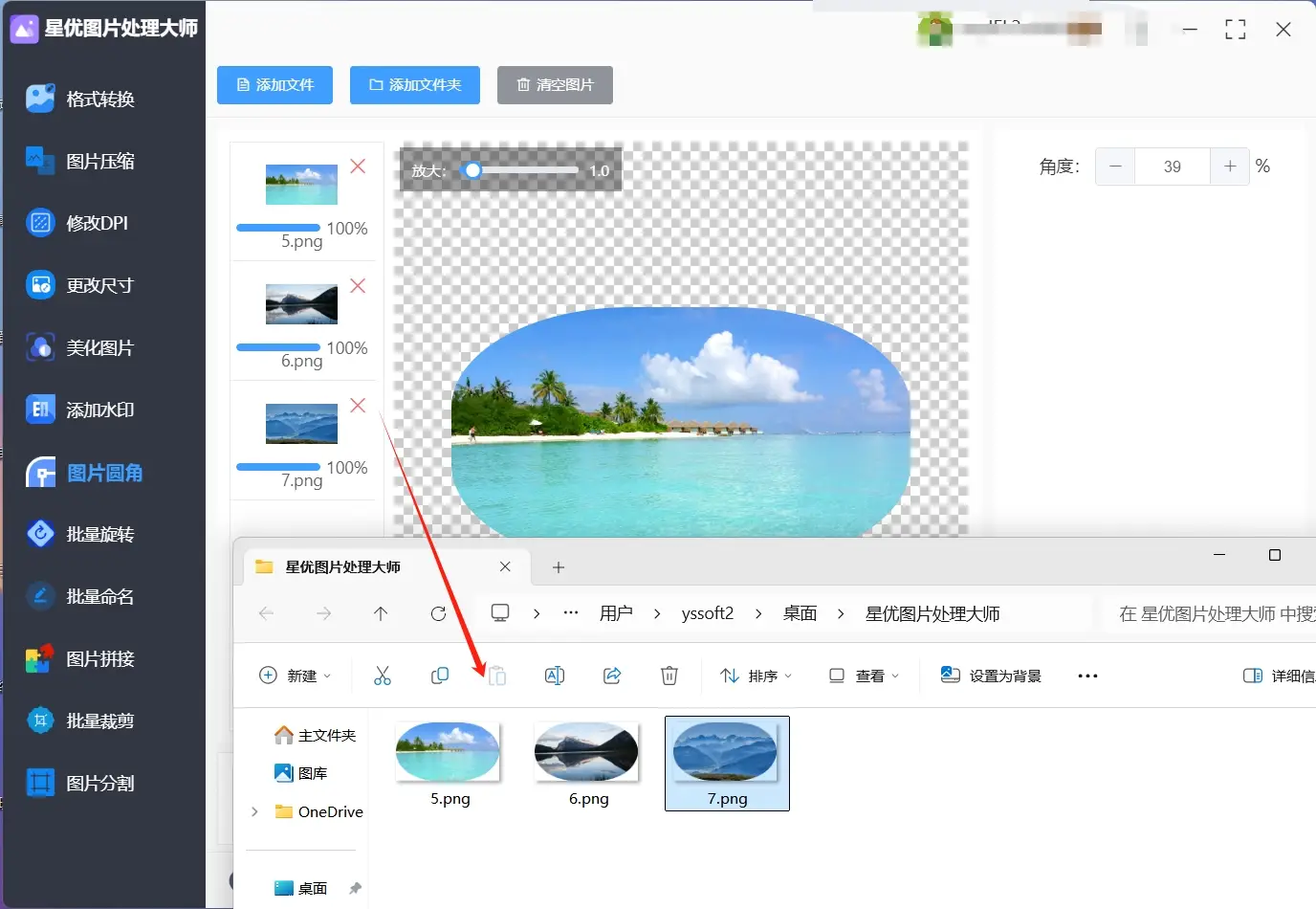Open the 排序 sort dropdown

coord(756,676)
